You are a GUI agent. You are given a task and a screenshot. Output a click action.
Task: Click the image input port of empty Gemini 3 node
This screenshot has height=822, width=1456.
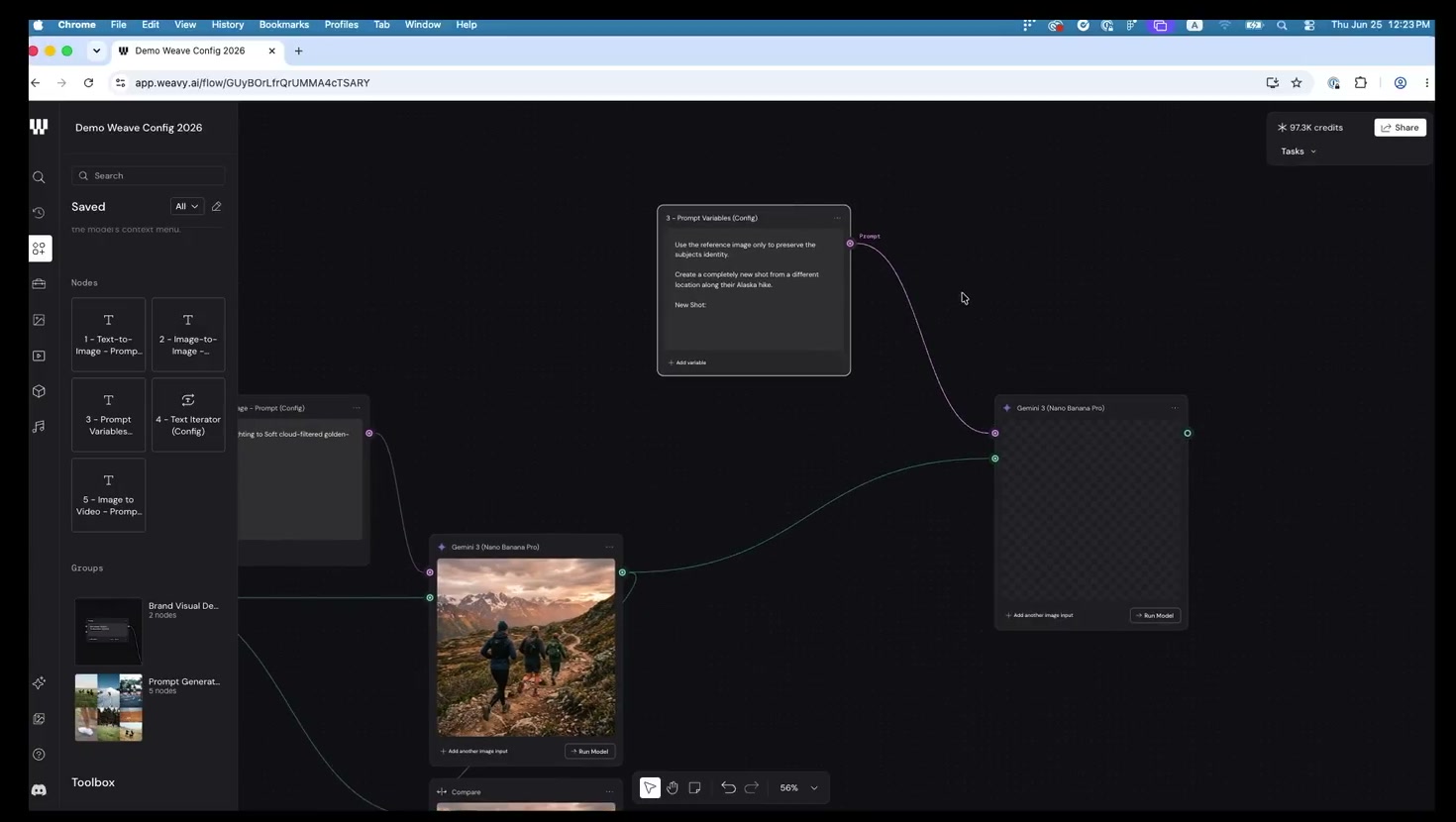tap(995, 459)
